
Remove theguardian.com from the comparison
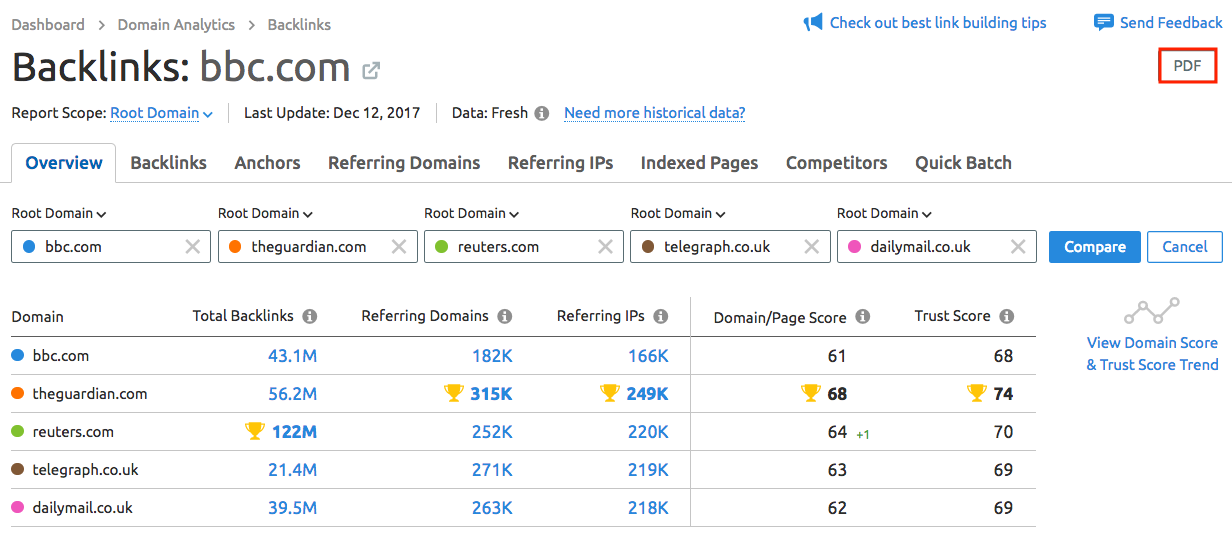[x=399, y=247]
